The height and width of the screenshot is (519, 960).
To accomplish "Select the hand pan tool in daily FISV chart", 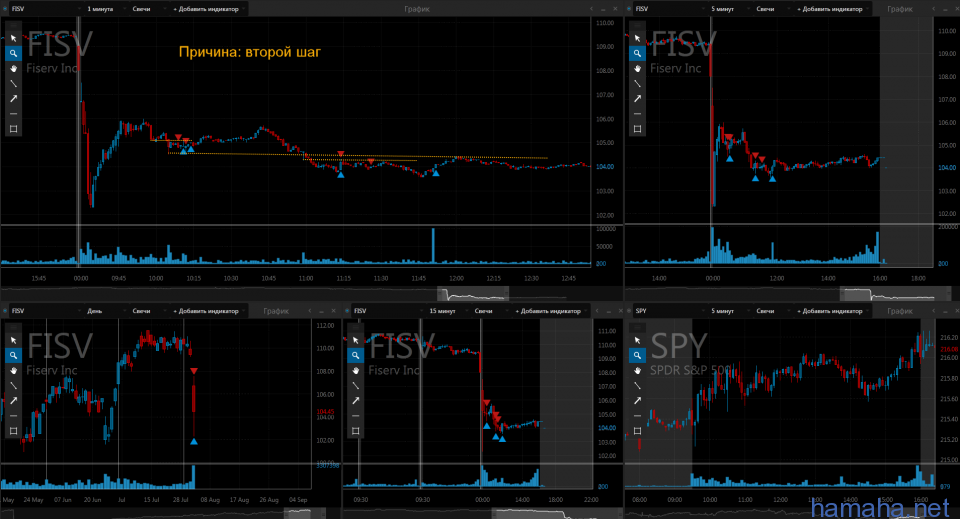I will coord(13,370).
